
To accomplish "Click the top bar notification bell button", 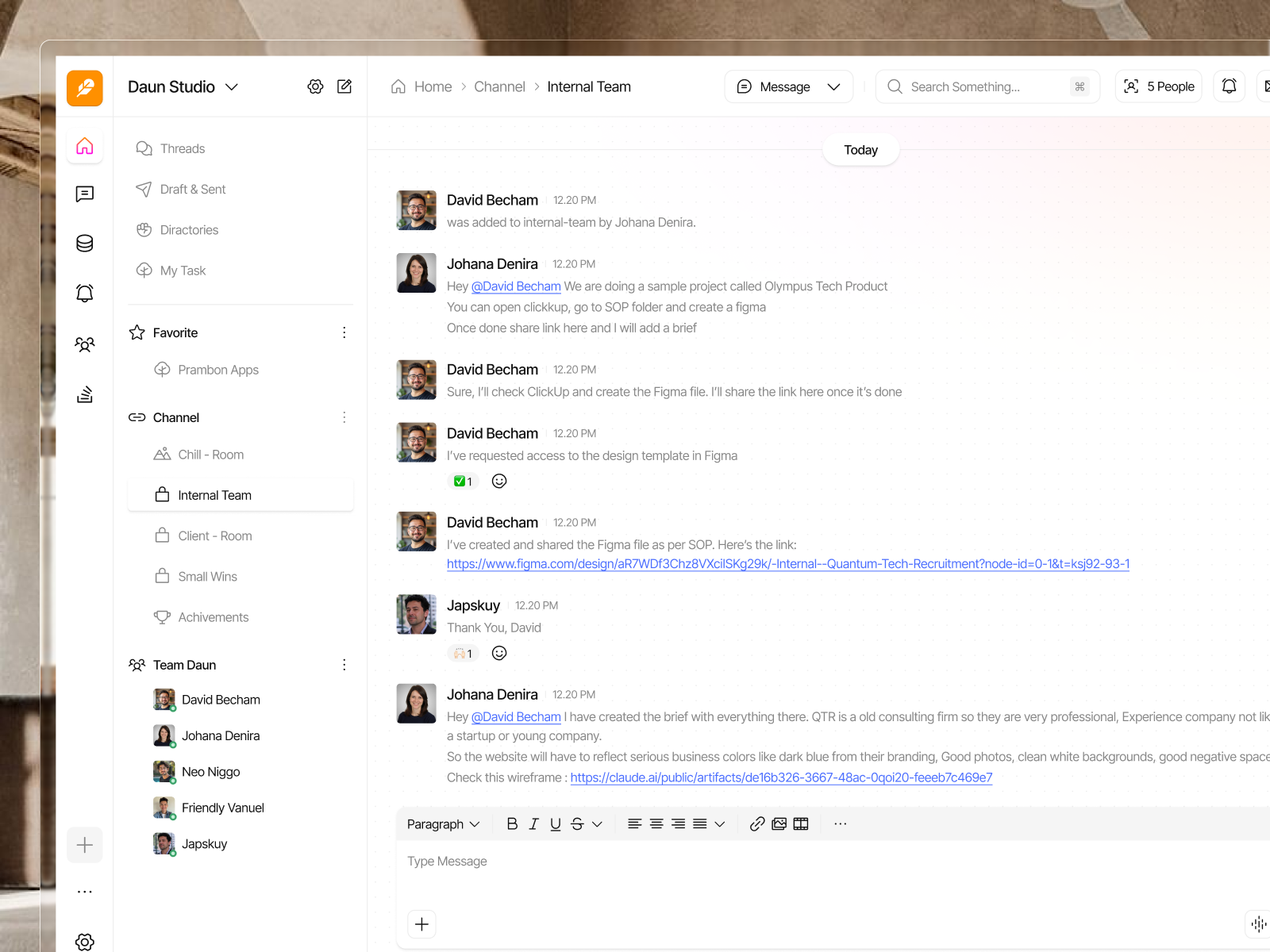I will click(x=1229, y=86).
